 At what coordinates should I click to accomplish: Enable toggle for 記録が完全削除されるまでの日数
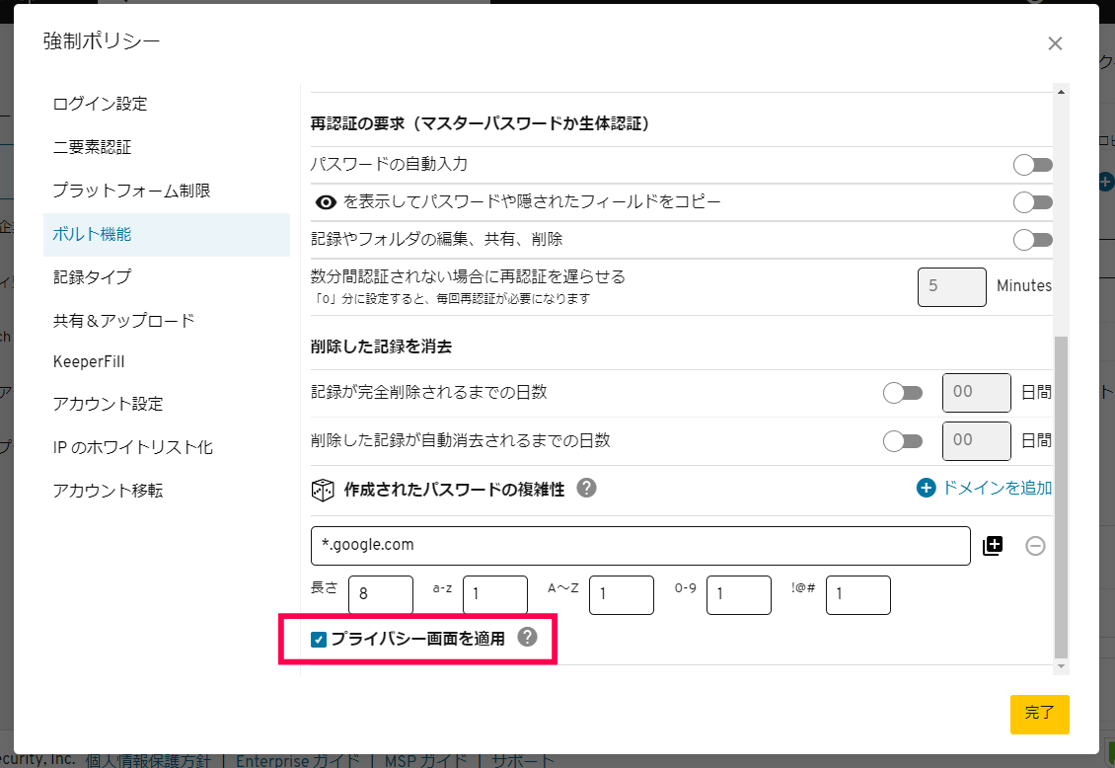point(903,393)
